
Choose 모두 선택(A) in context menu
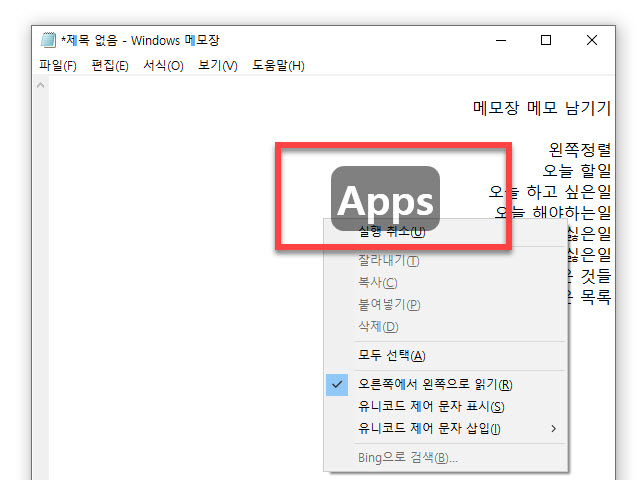(445, 356)
